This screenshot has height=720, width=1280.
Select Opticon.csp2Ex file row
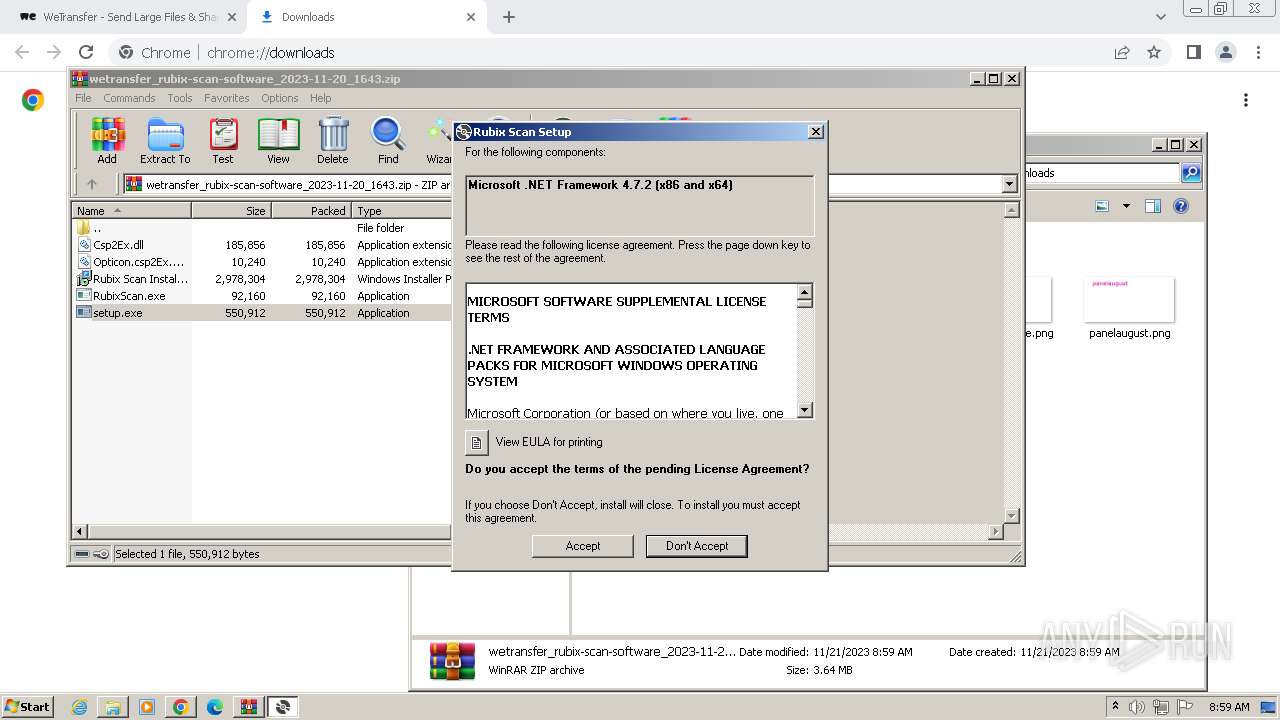[263, 262]
